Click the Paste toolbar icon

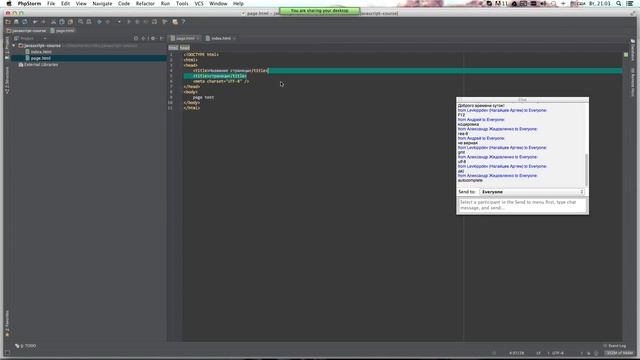tap(70, 22)
